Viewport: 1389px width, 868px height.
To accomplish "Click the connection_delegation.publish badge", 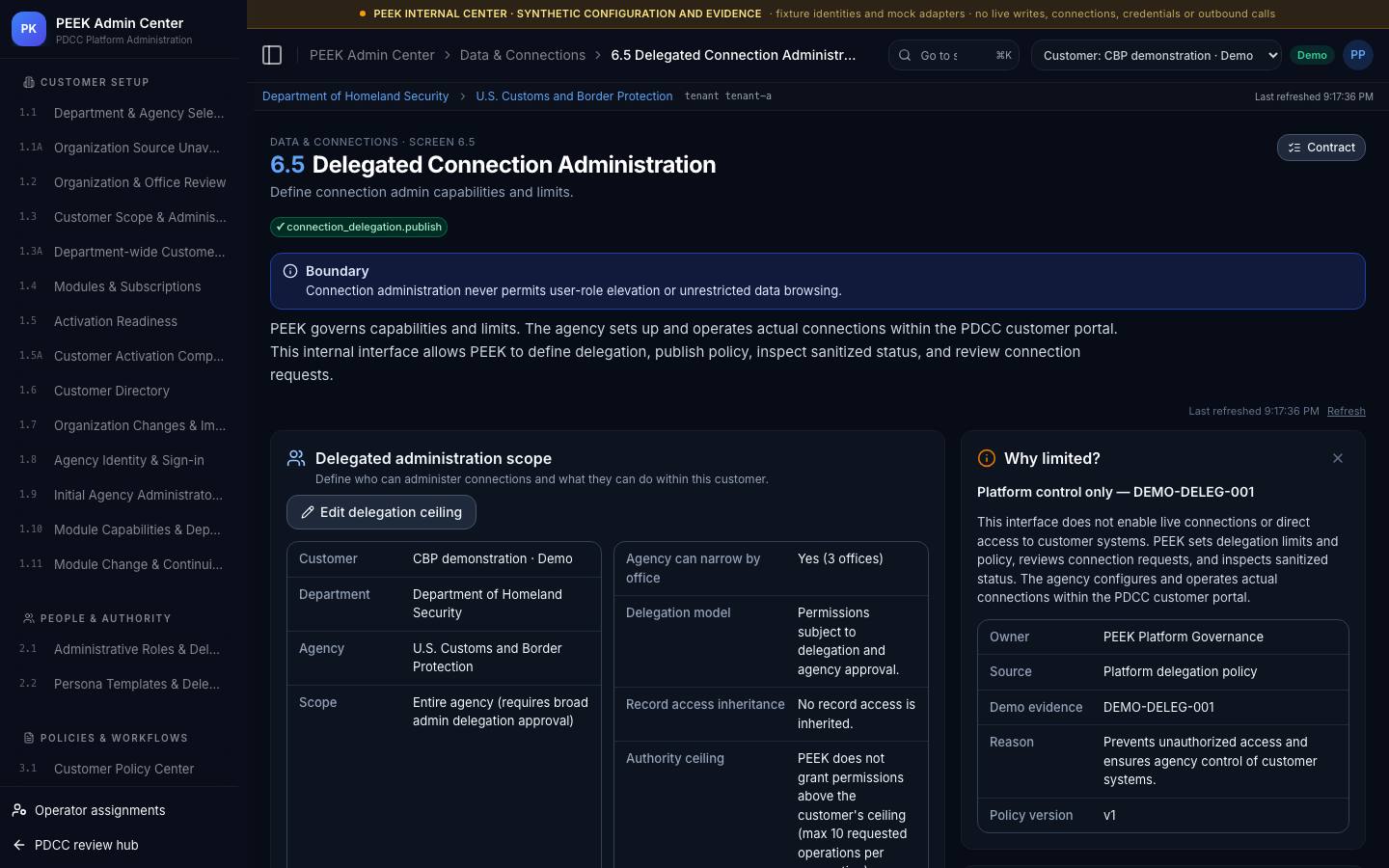I will click(359, 227).
